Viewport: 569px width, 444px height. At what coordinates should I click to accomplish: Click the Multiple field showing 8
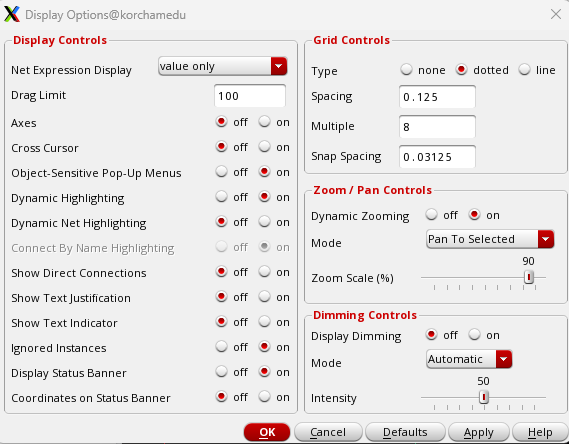437,127
